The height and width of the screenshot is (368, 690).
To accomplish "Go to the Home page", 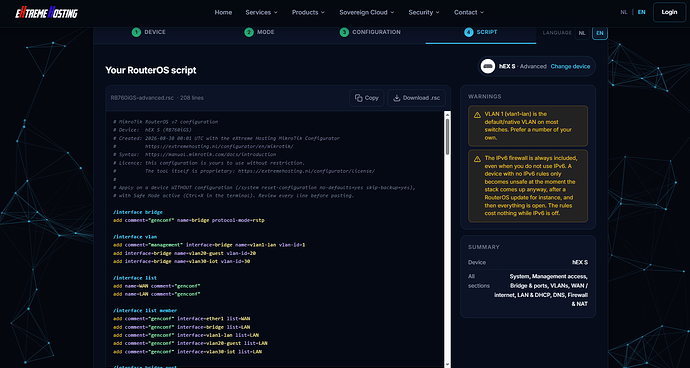I will click(223, 12).
